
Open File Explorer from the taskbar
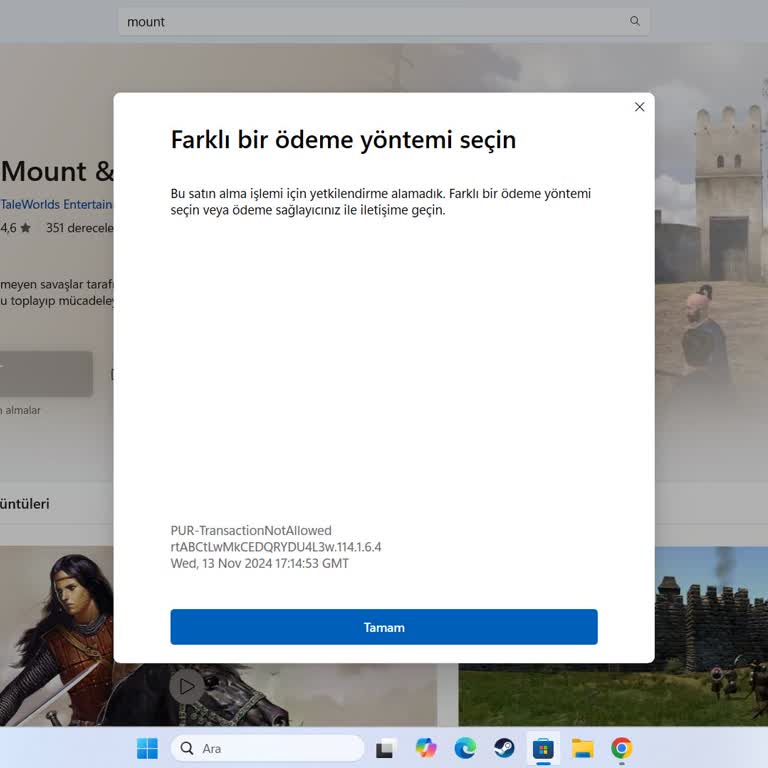pos(582,748)
